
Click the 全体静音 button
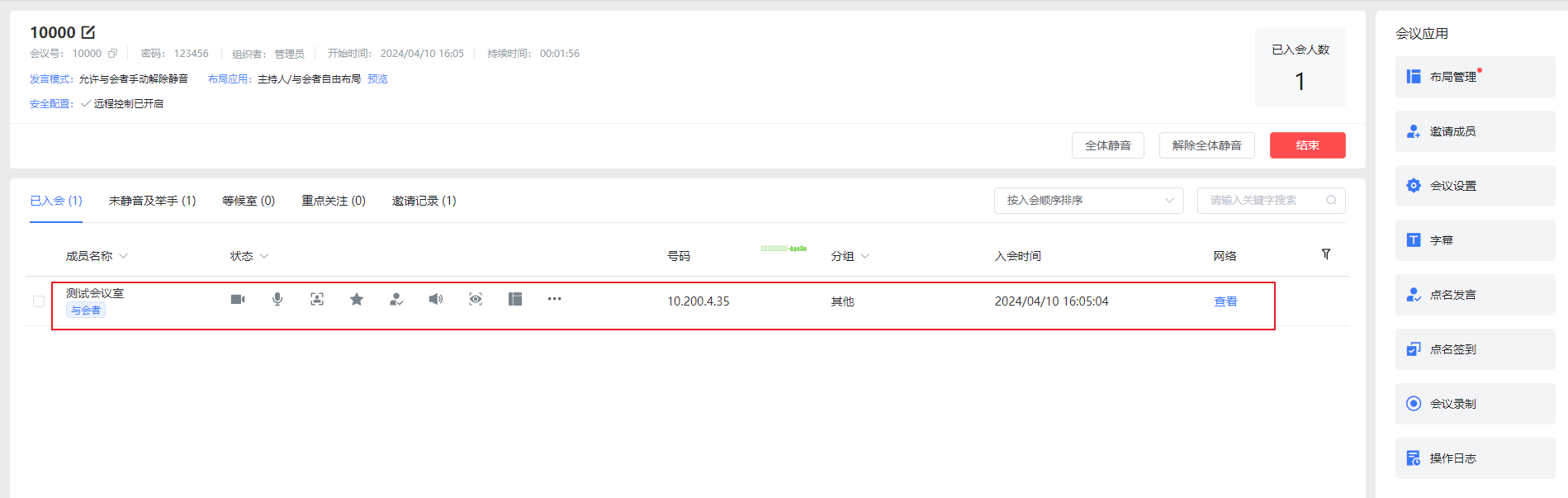point(1107,145)
